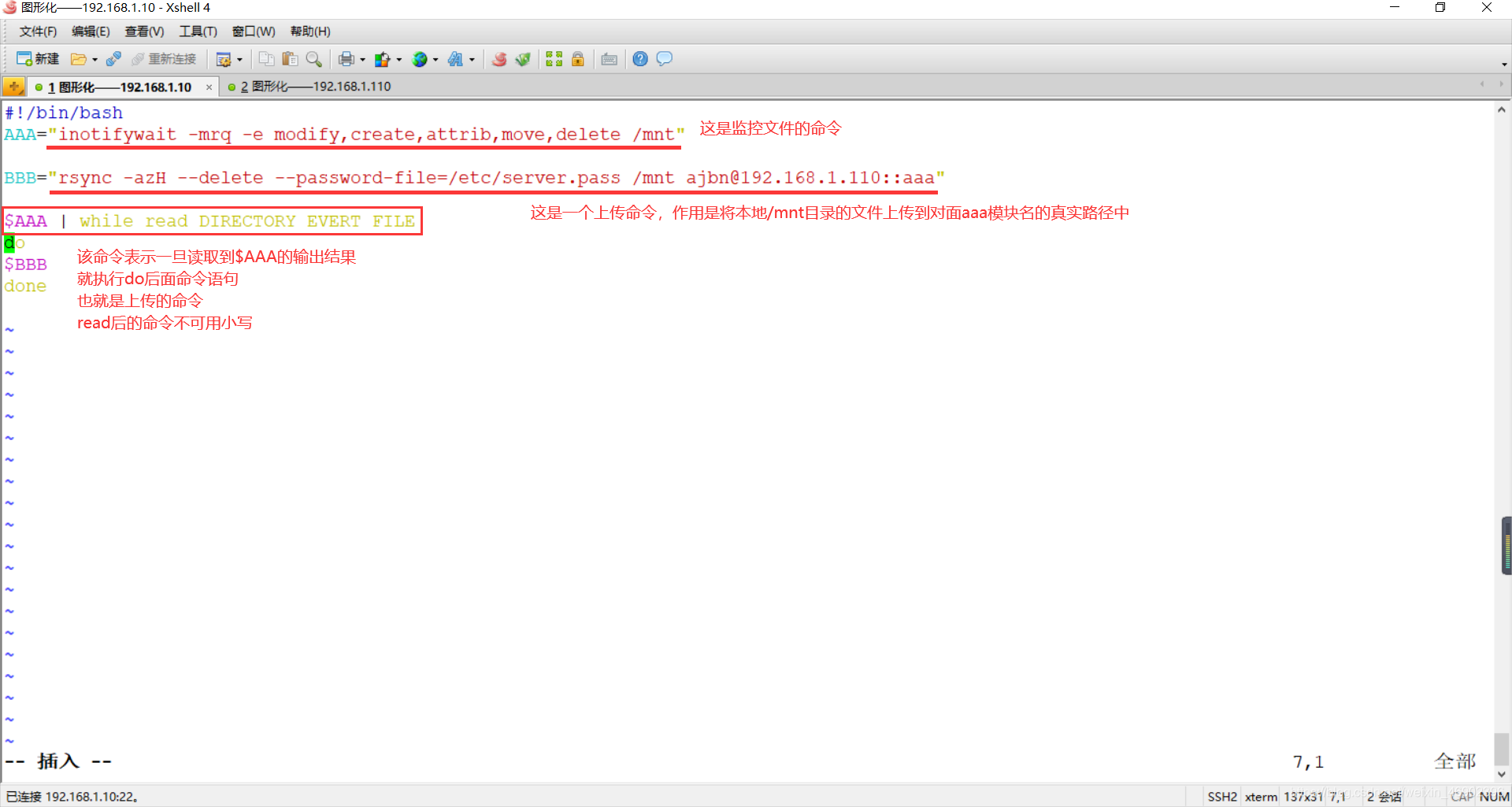1512x807 pixels.
Task: Click the orange add tab button
Action: click(x=14, y=87)
